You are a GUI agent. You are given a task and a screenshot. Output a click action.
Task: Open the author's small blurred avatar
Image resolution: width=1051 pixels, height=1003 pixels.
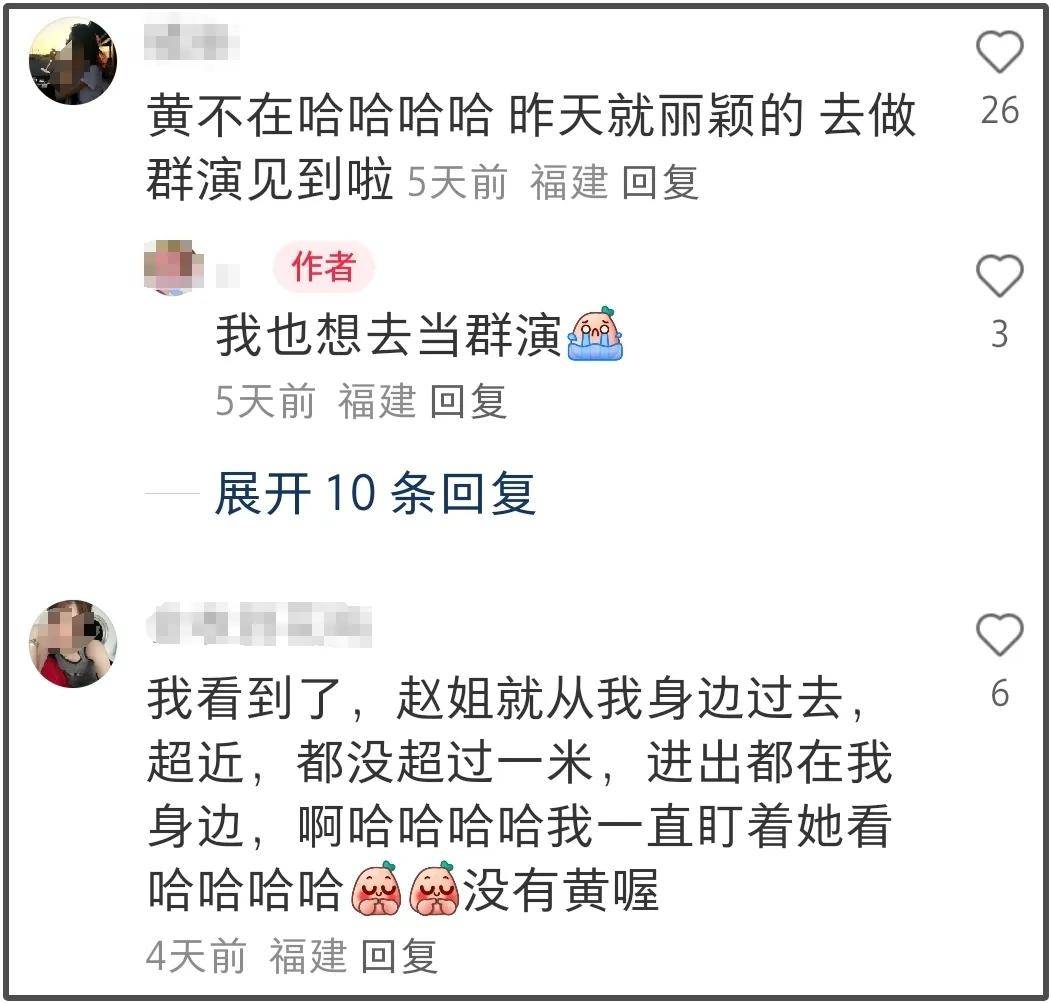click(174, 267)
